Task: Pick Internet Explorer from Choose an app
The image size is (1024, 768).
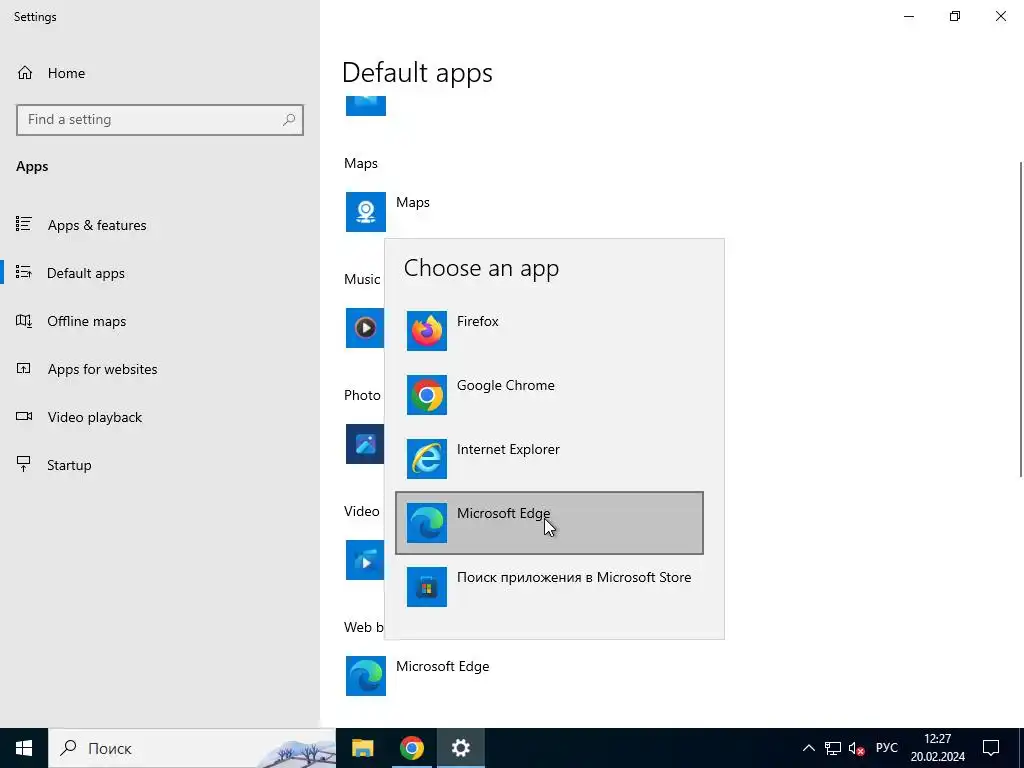Action: tap(549, 459)
